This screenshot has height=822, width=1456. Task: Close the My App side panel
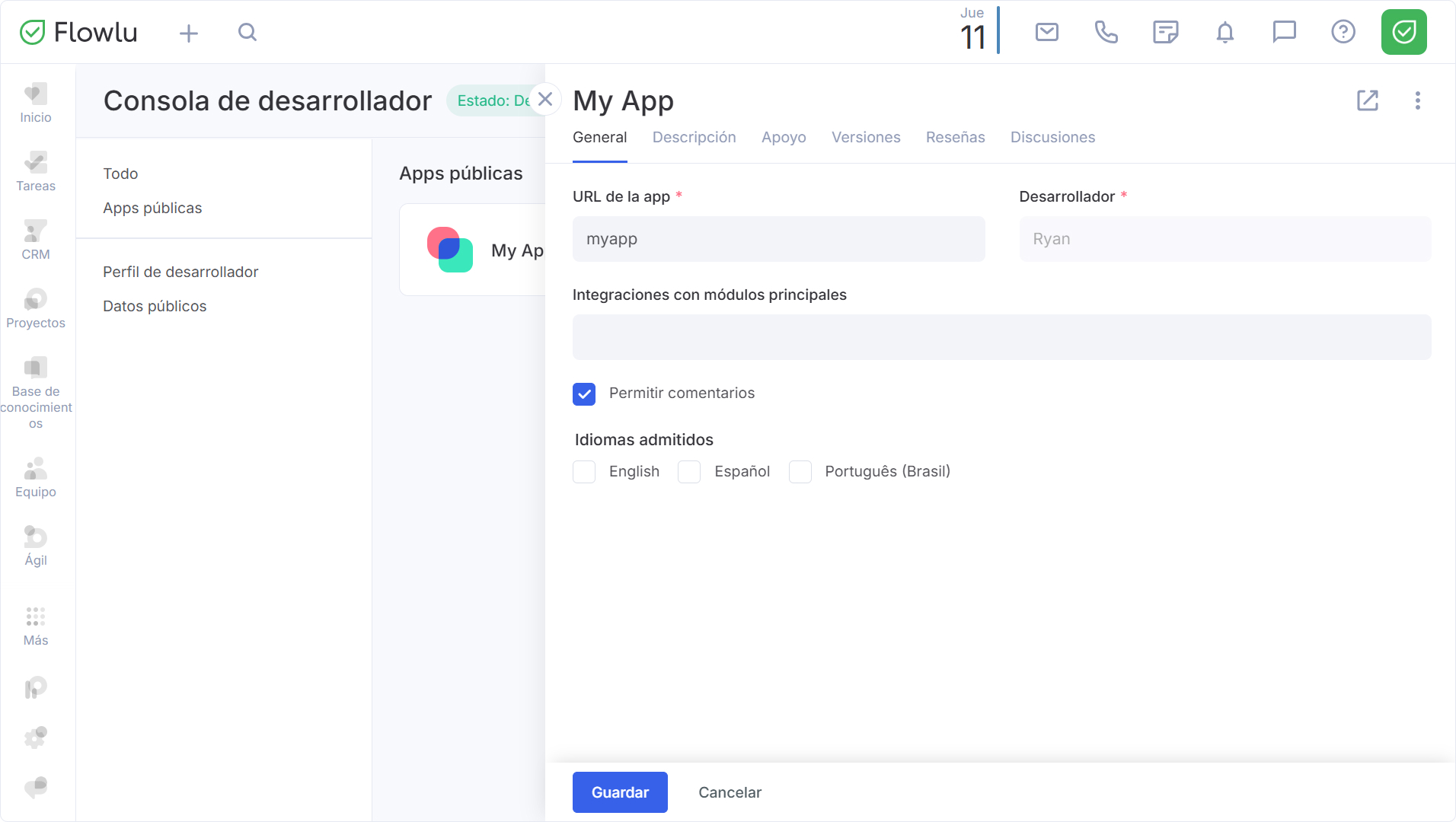(x=545, y=99)
